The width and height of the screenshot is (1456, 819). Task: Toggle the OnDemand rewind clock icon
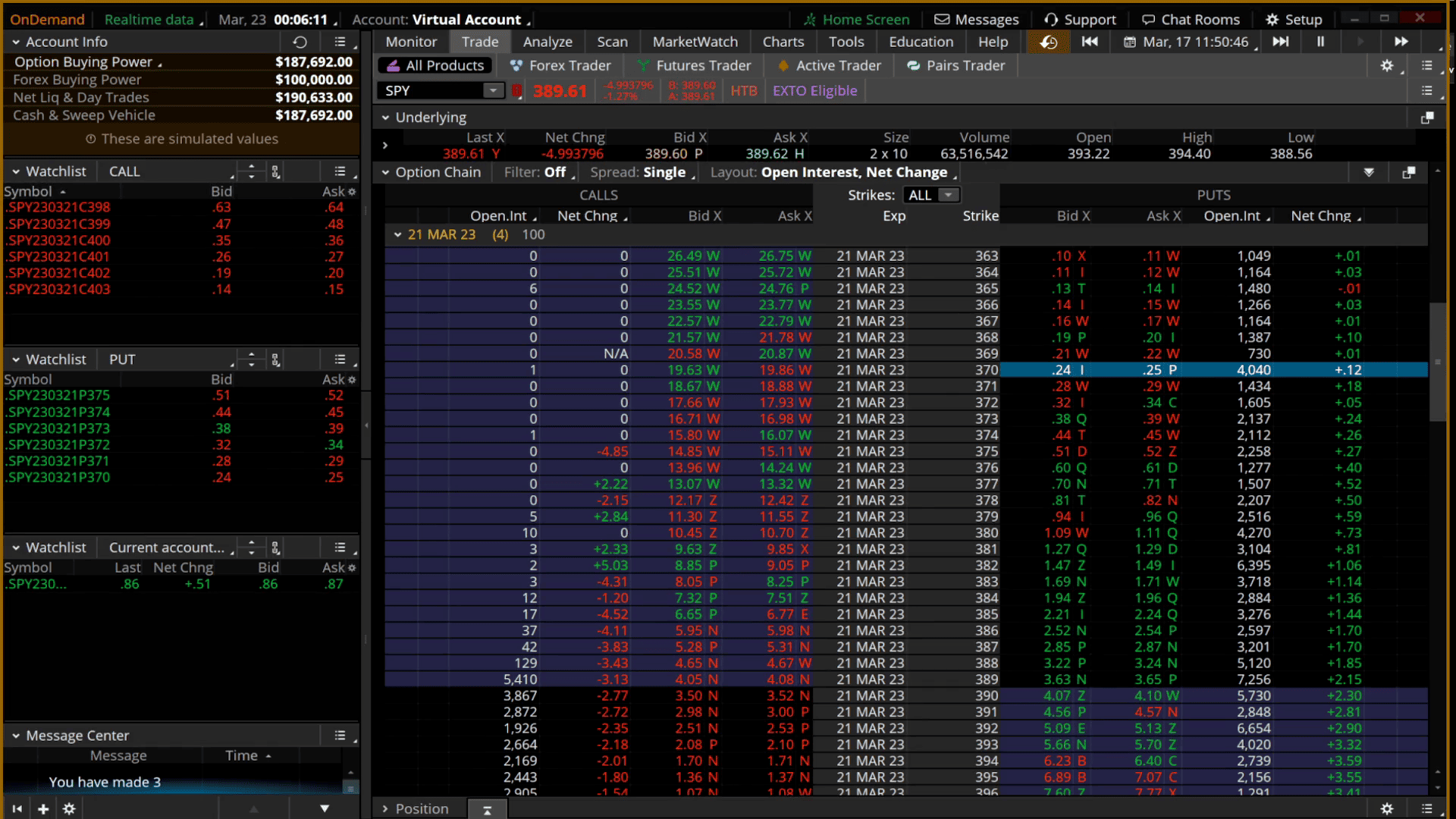tap(1048, 42)
